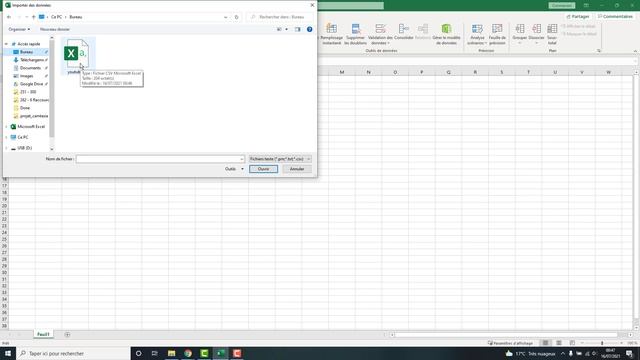The height and width of the screenshot is (360, 640).
Task: Click Ce PC in the address breadcrumb
Action: click(56, 17)
